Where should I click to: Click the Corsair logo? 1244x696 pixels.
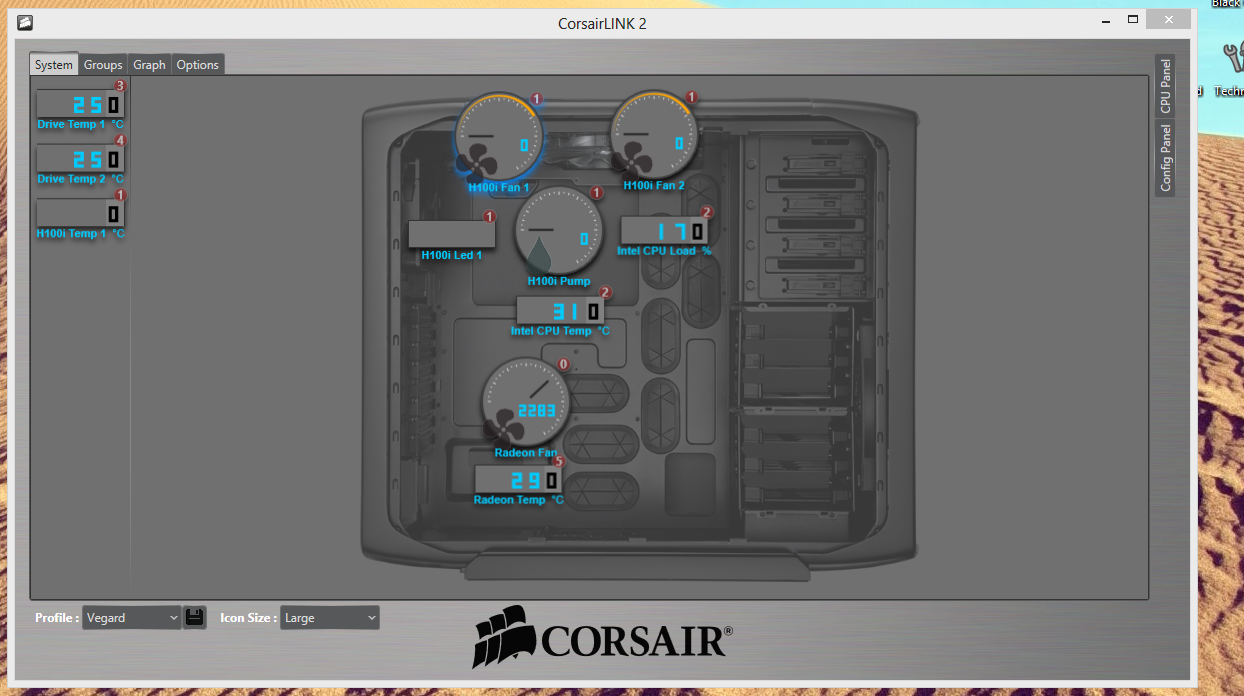[x=603, y=638]
